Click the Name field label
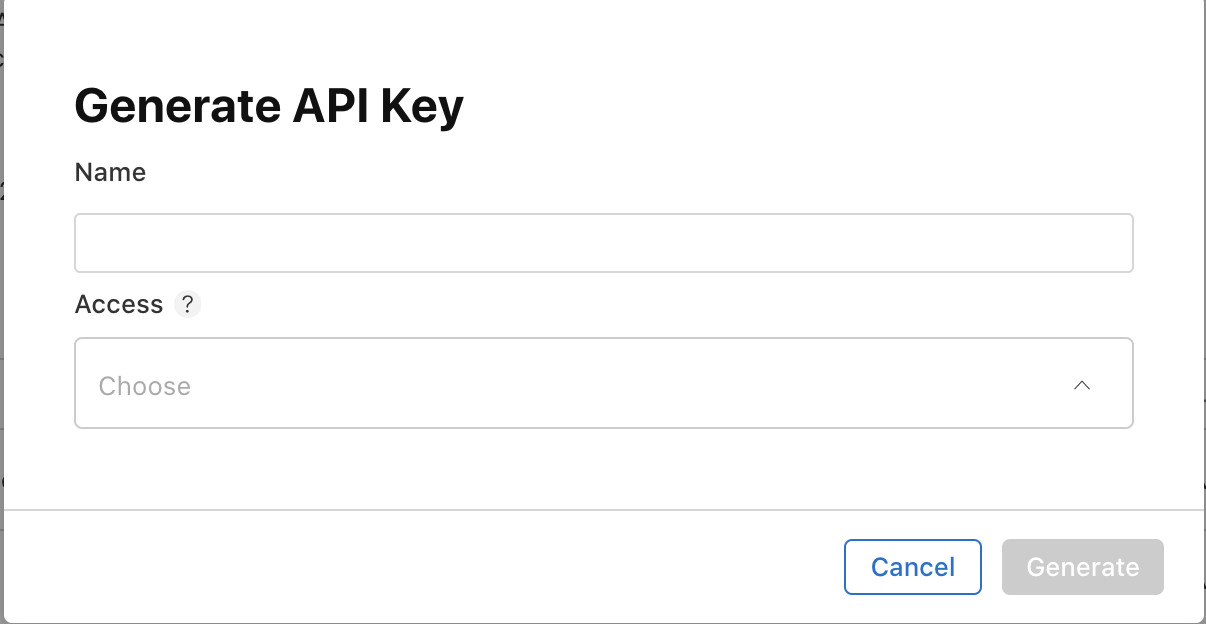The height and width of the screenshot is (624, 1206). [x=110, y=172]
